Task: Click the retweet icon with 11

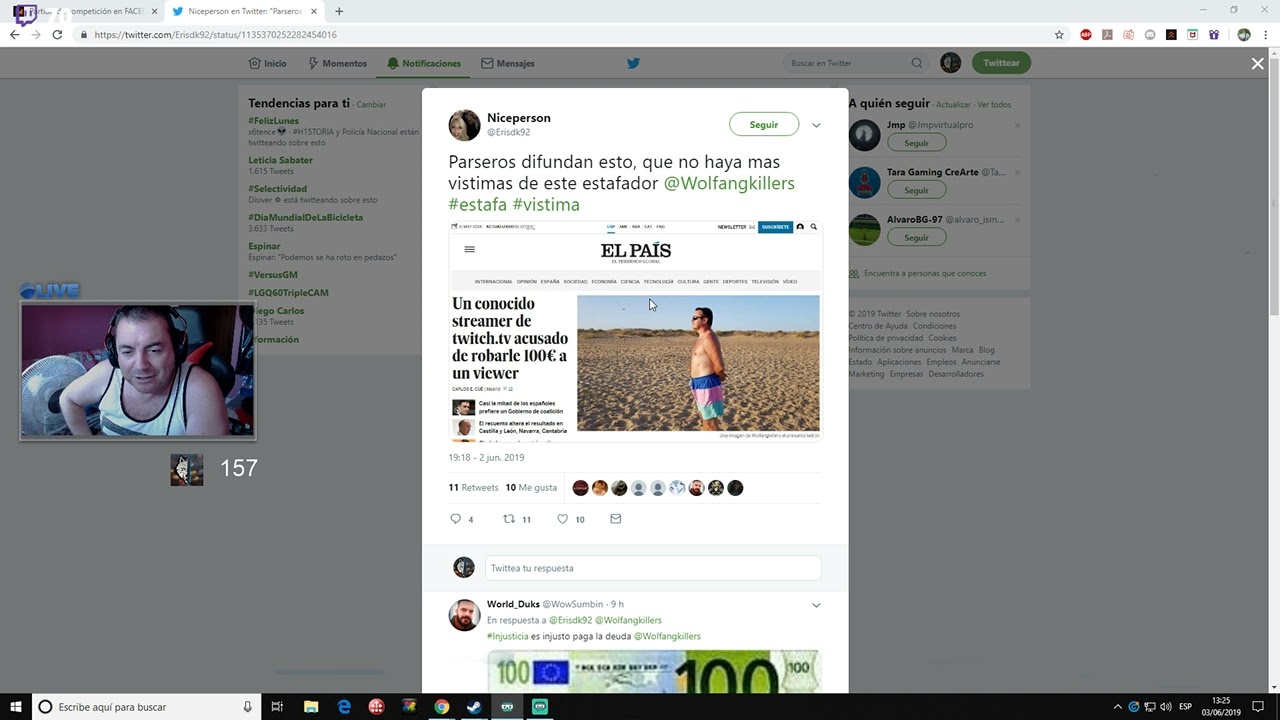Action: (x=509, y=519)
